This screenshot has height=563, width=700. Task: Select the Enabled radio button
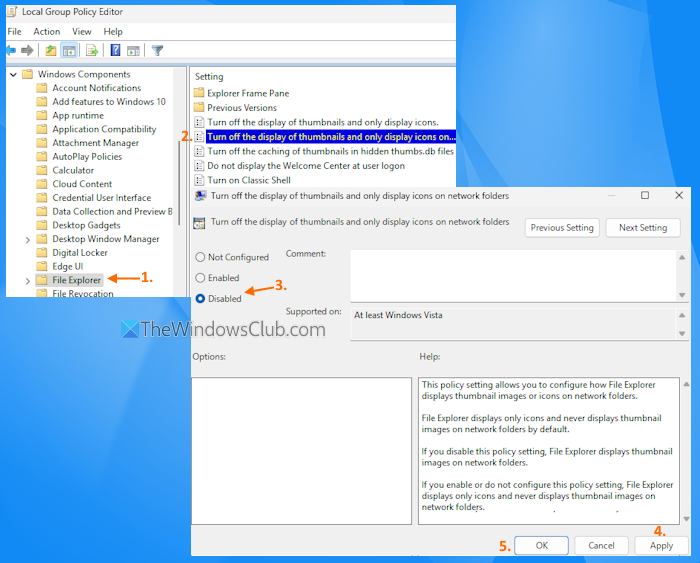(x=200, y=278)
